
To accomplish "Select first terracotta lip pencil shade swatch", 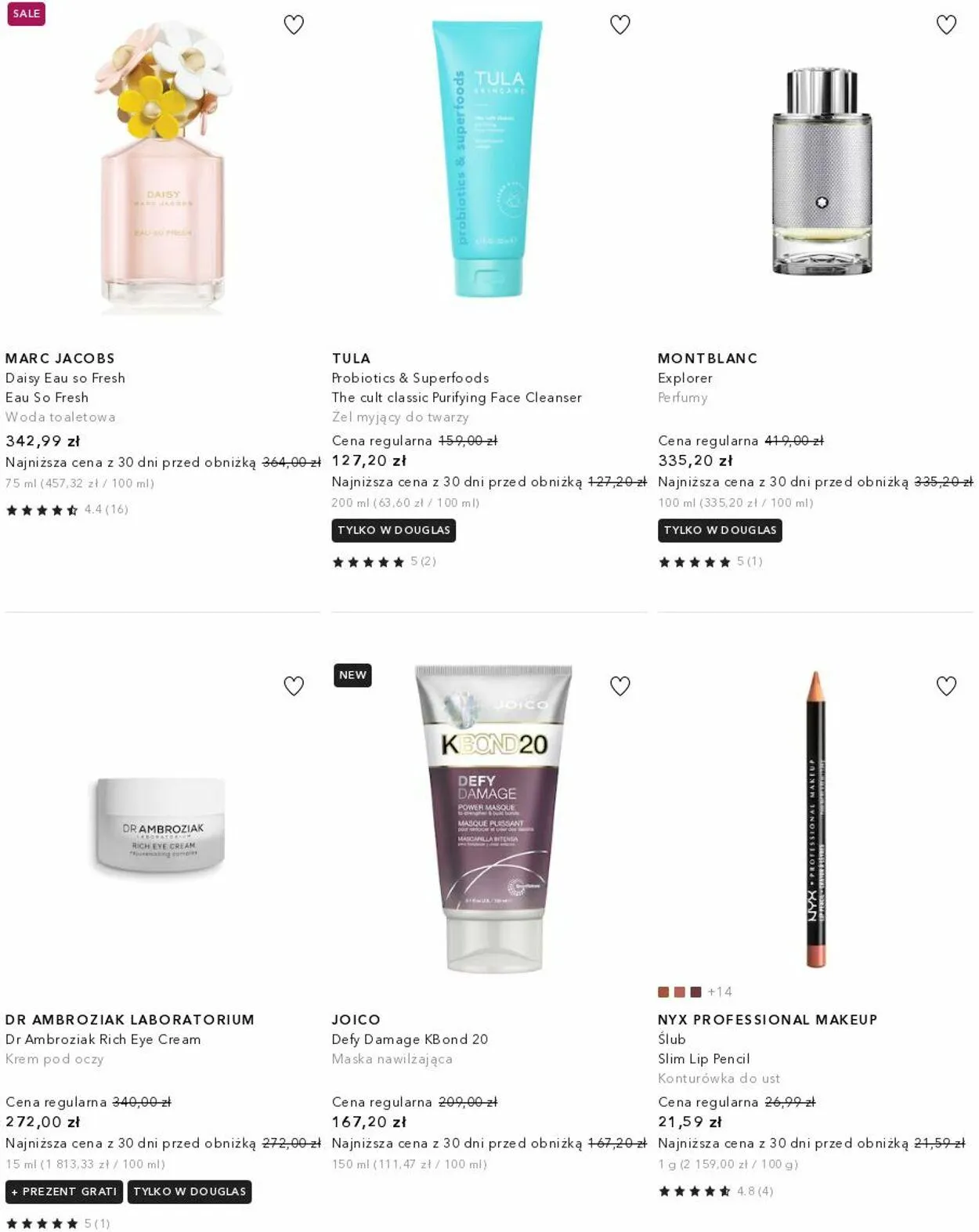I will (663, 992).
